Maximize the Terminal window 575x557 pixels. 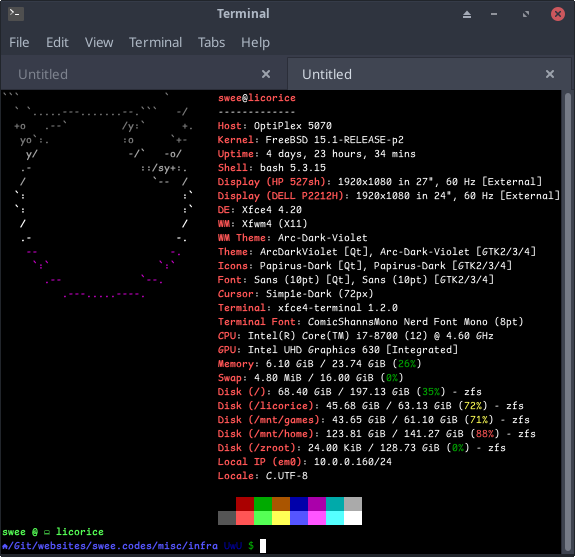click(526, 14)
